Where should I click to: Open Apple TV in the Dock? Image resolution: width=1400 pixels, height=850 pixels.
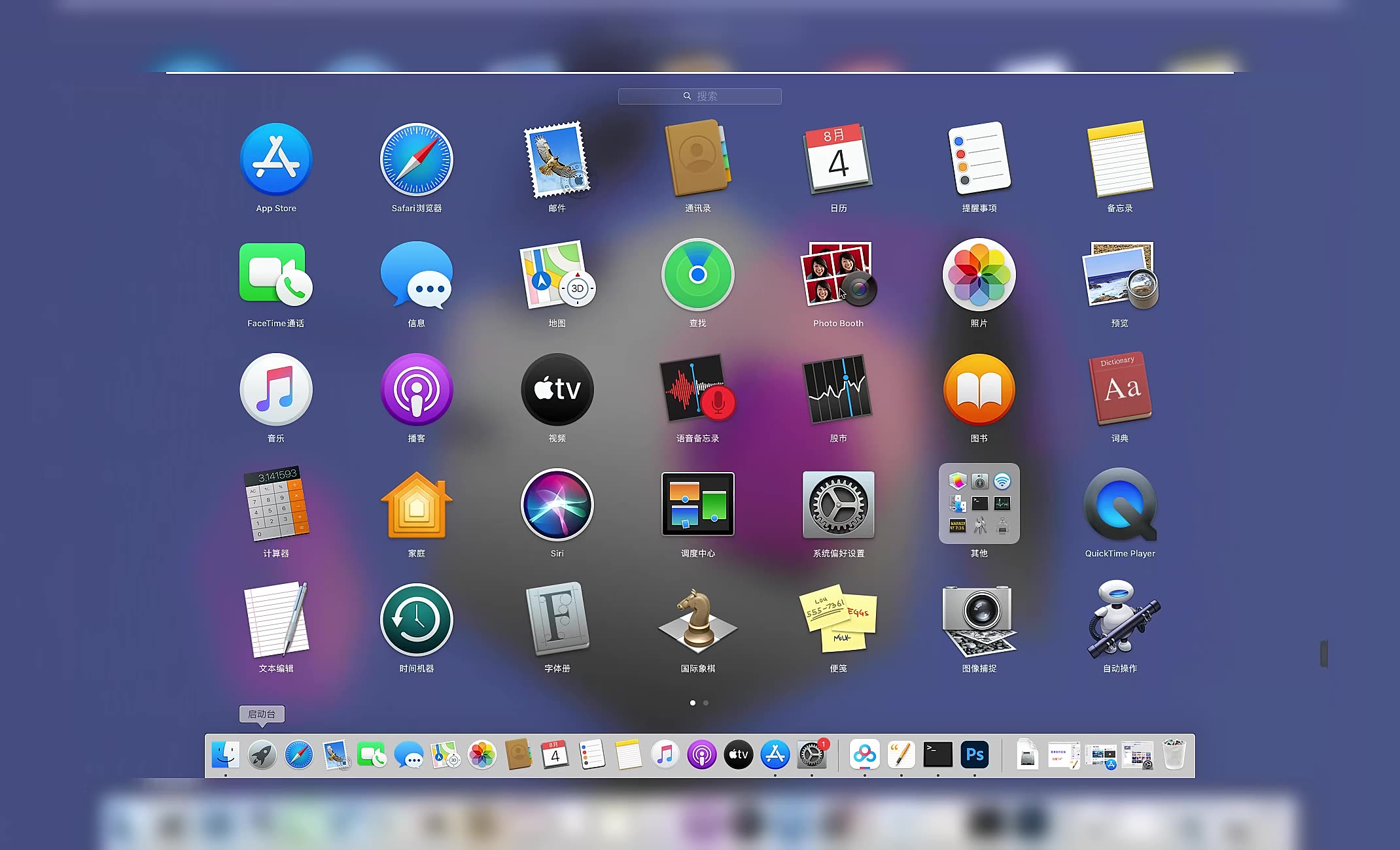tap(739, 755)
